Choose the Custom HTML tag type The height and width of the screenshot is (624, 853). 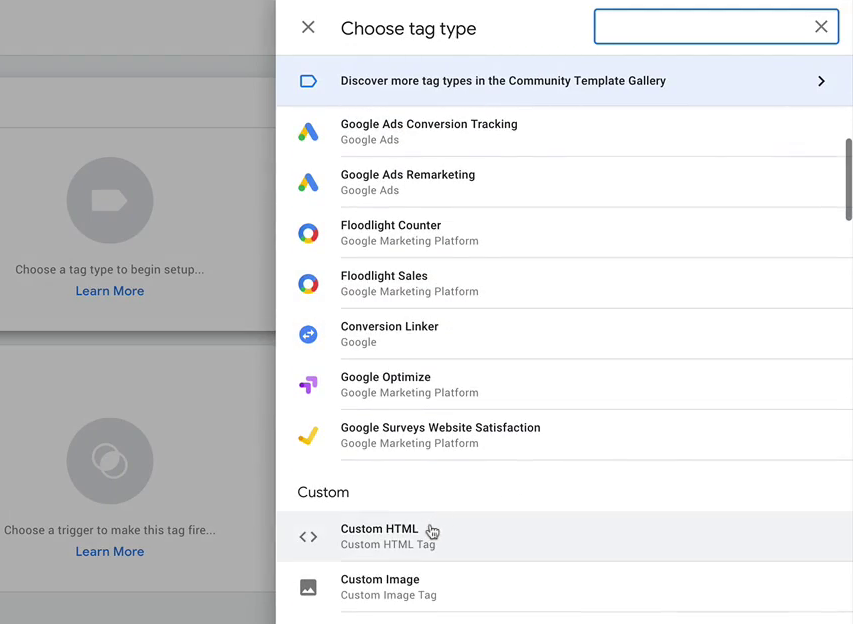tap(564, 536)
